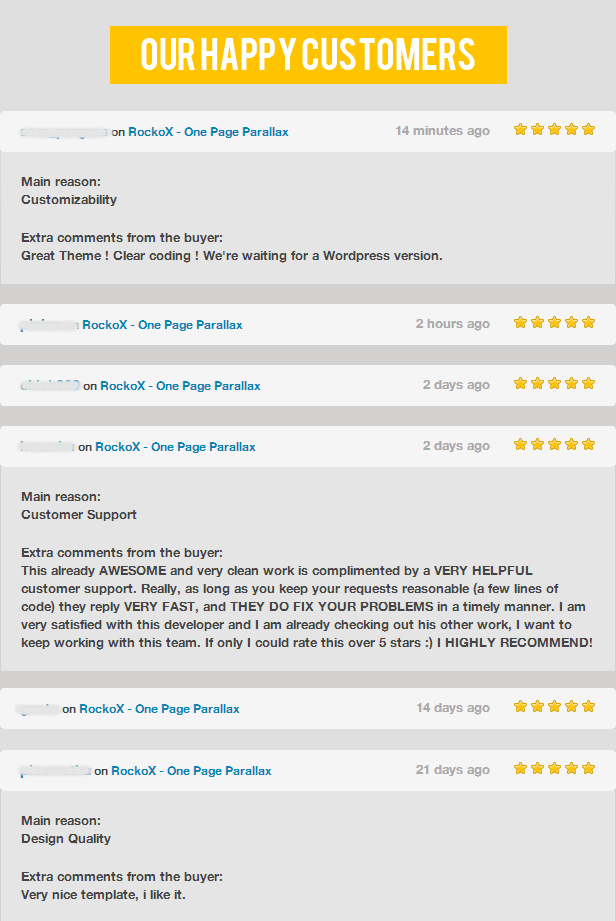Open the RockoX link in the 14 minutes ago review
Viewport: 616px width, 921px height.
(208, 132)
